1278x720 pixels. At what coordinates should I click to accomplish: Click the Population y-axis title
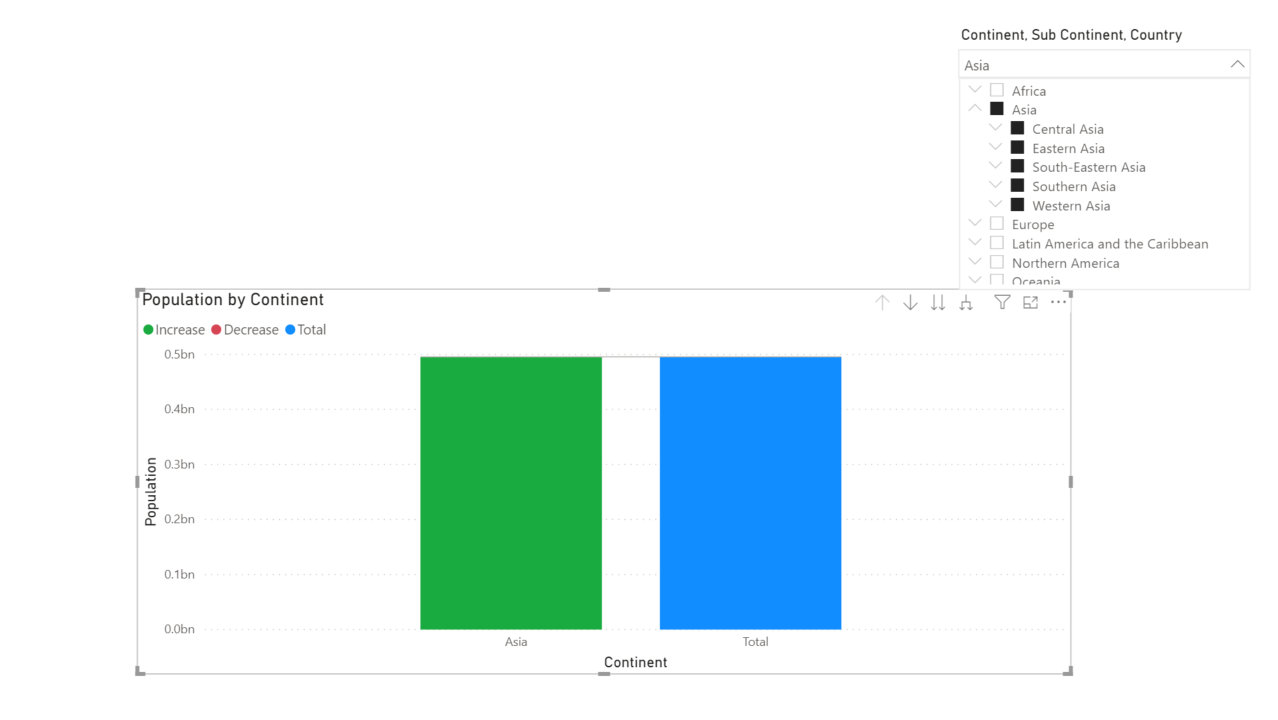tap(151, 492)
